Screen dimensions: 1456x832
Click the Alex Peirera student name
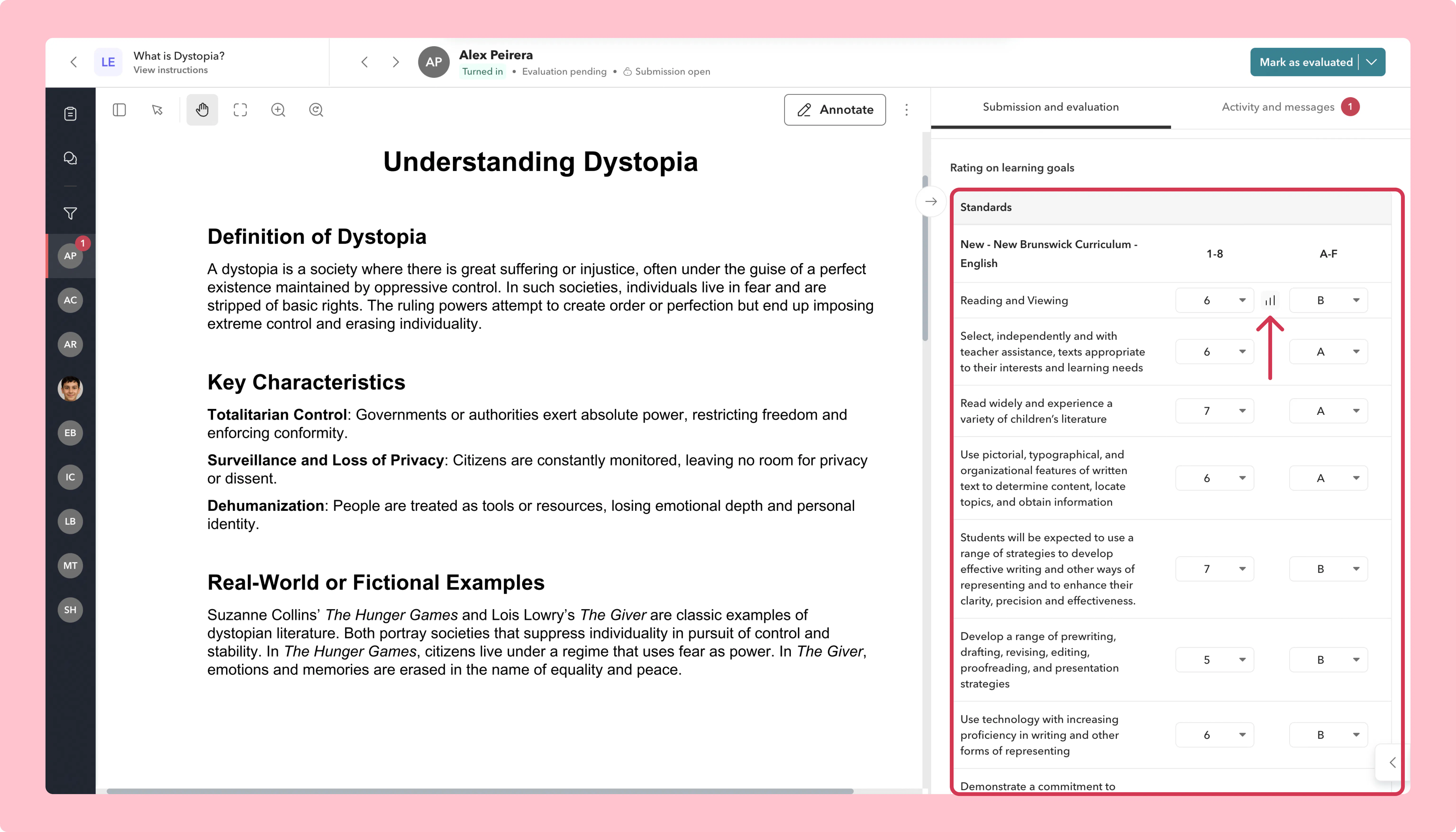coord(496,55)
